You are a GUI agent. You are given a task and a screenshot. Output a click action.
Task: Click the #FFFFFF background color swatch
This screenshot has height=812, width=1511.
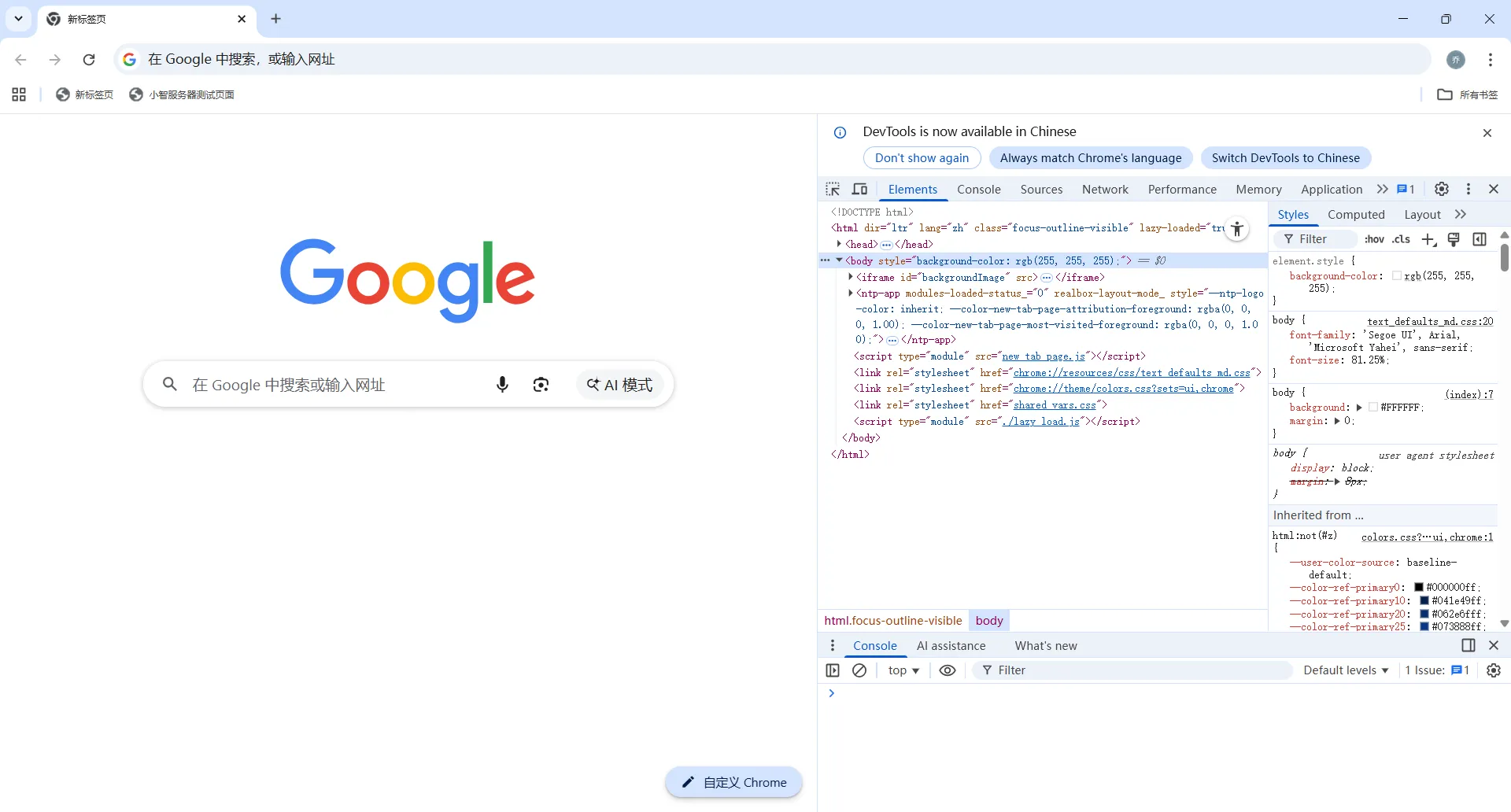click(1373, 408)
